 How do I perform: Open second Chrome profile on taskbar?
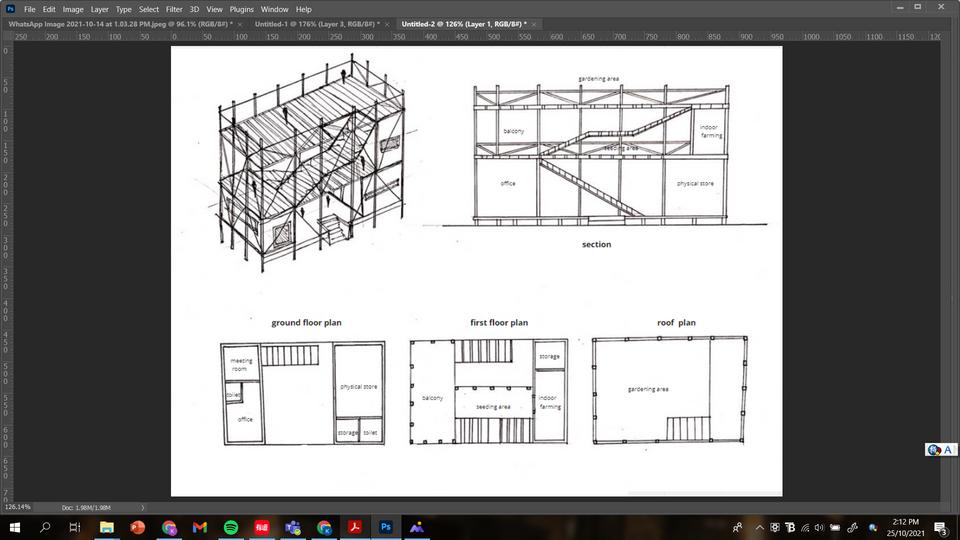324,527
